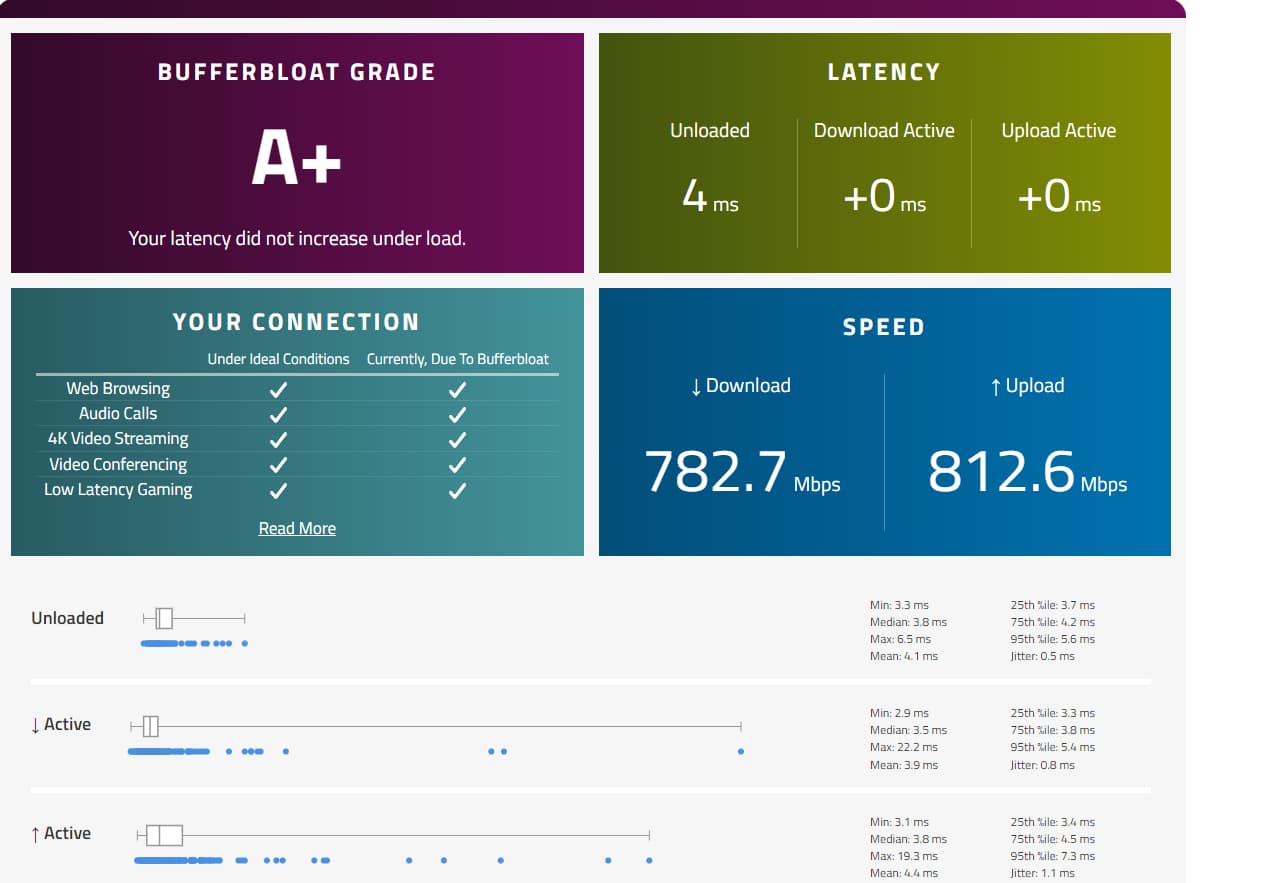Click the up arrow icon before Active

coord(36,834)
